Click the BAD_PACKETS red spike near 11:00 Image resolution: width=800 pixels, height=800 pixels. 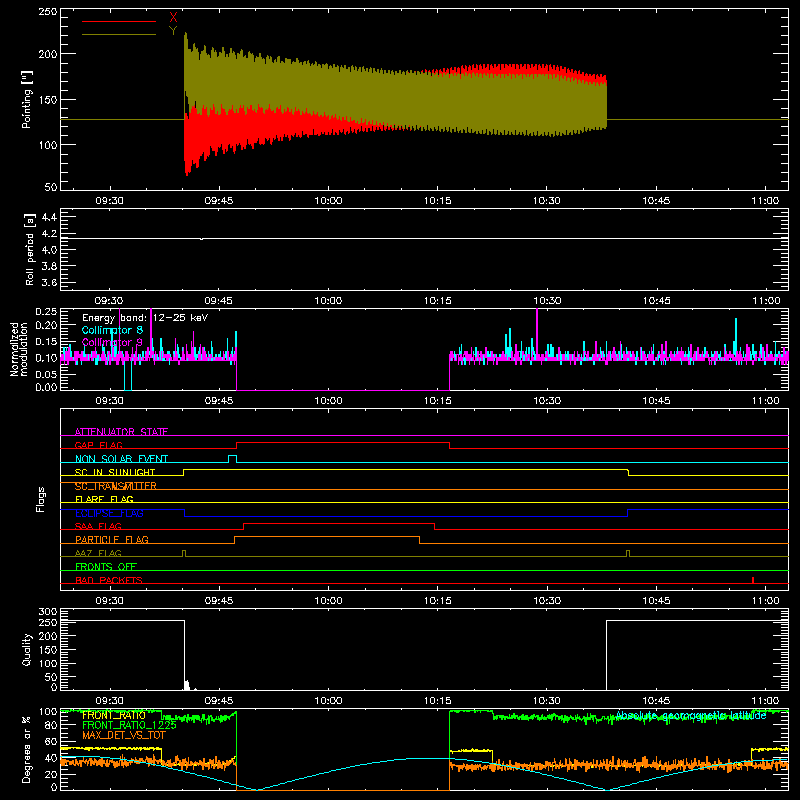[753, 580]
